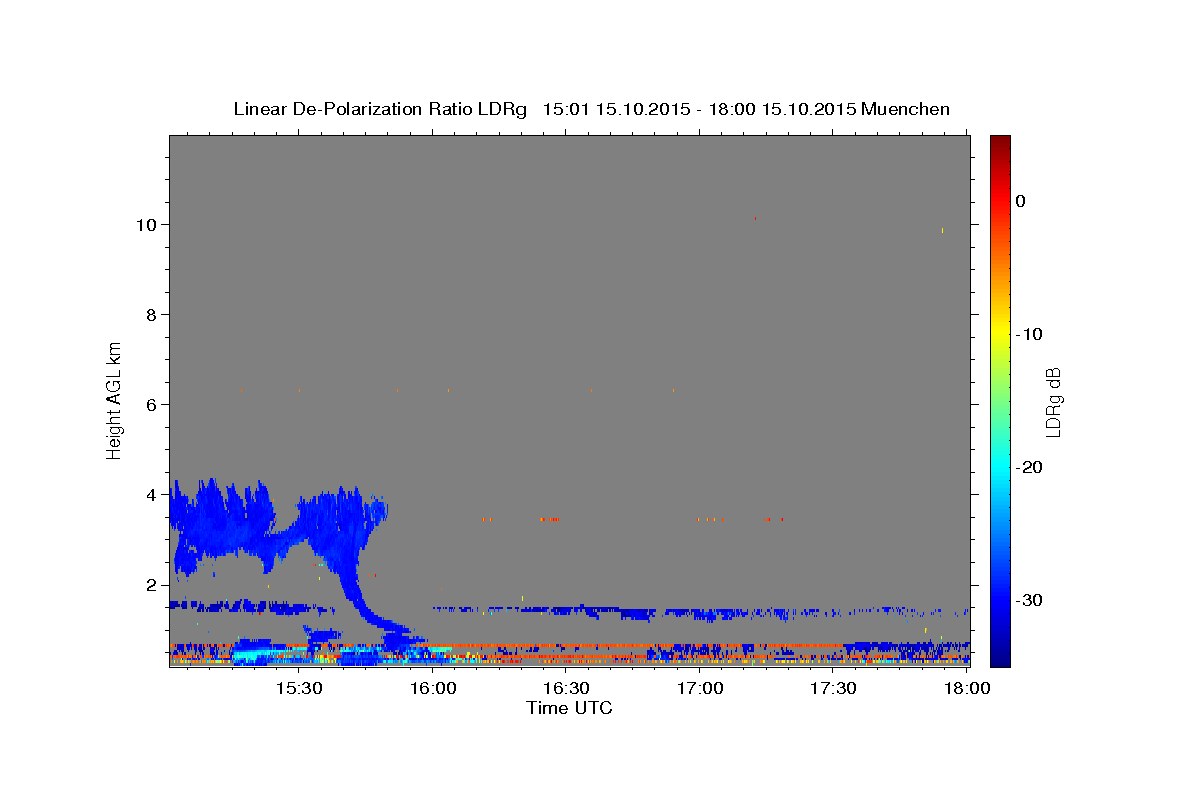Click the 17:00 time tick label

point(700,688)
